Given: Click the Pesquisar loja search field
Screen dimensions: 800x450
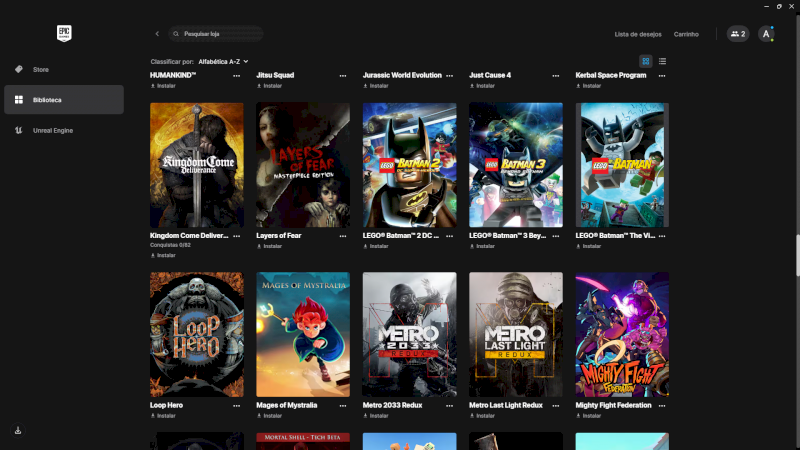Looking at the screenshot, I should (220, 34).
